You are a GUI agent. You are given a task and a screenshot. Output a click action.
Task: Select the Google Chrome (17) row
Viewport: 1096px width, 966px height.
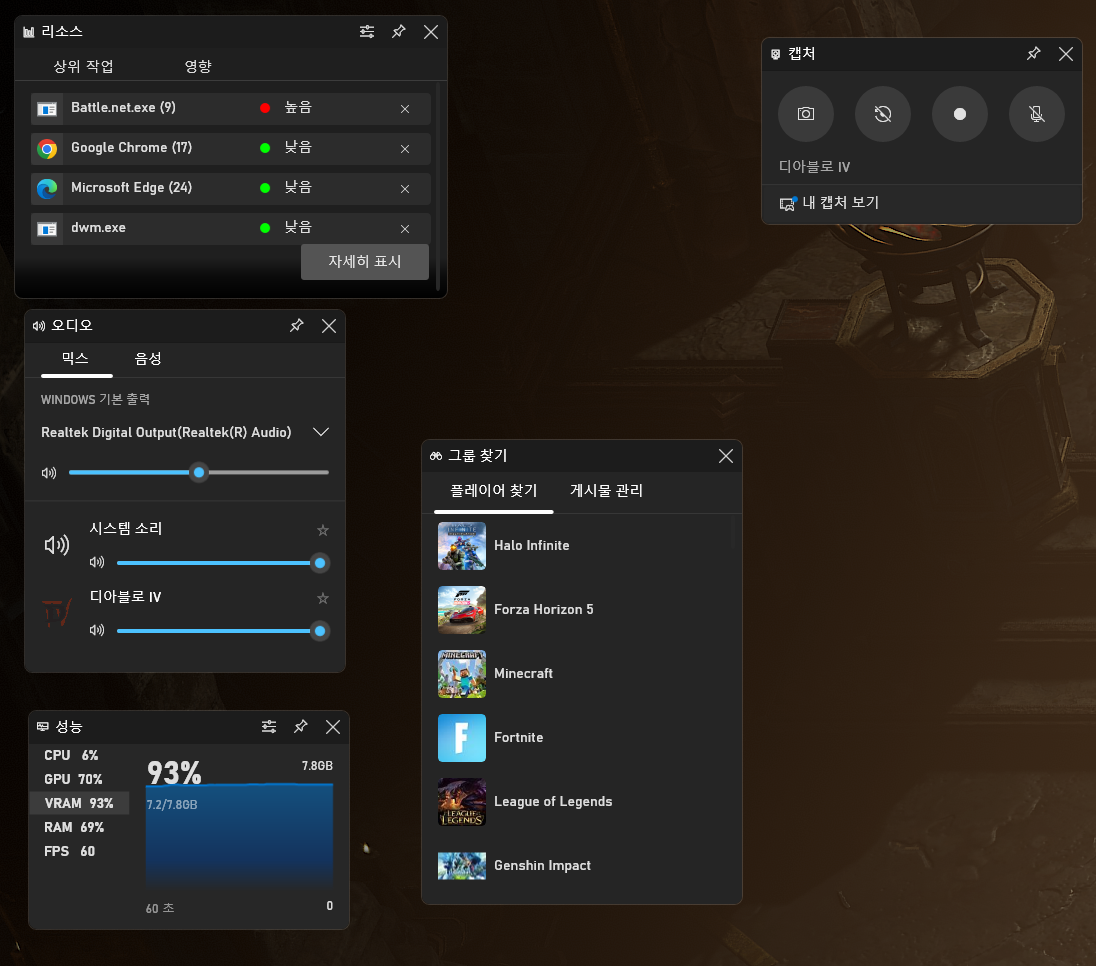click(231, 149)
